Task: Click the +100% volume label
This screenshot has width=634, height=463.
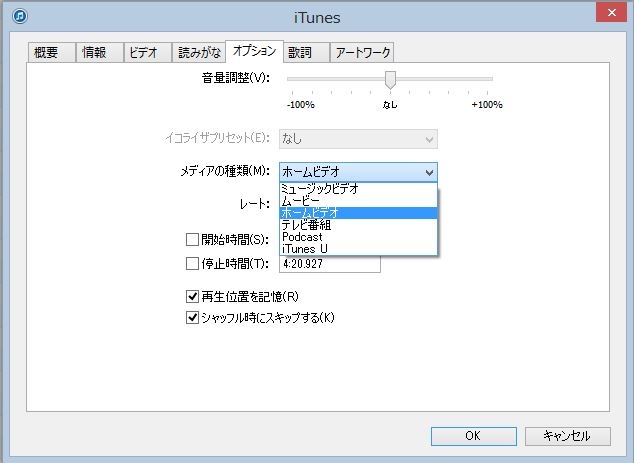Action: coord(487,105)
